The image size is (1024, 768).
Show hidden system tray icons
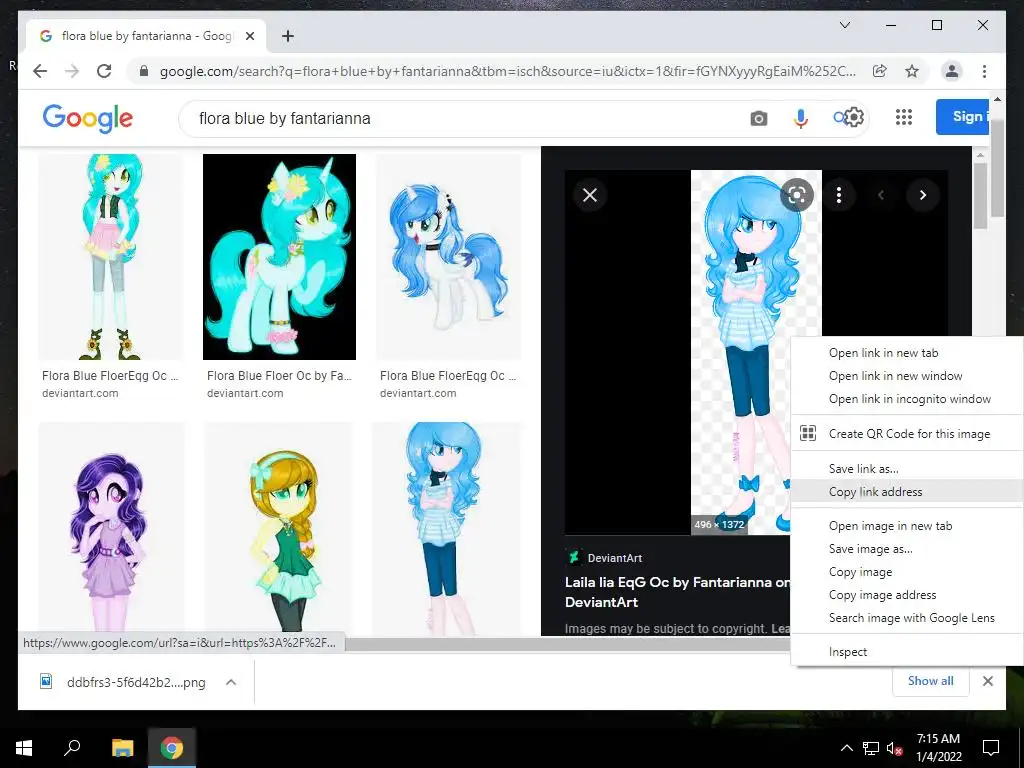click(846, 748)
